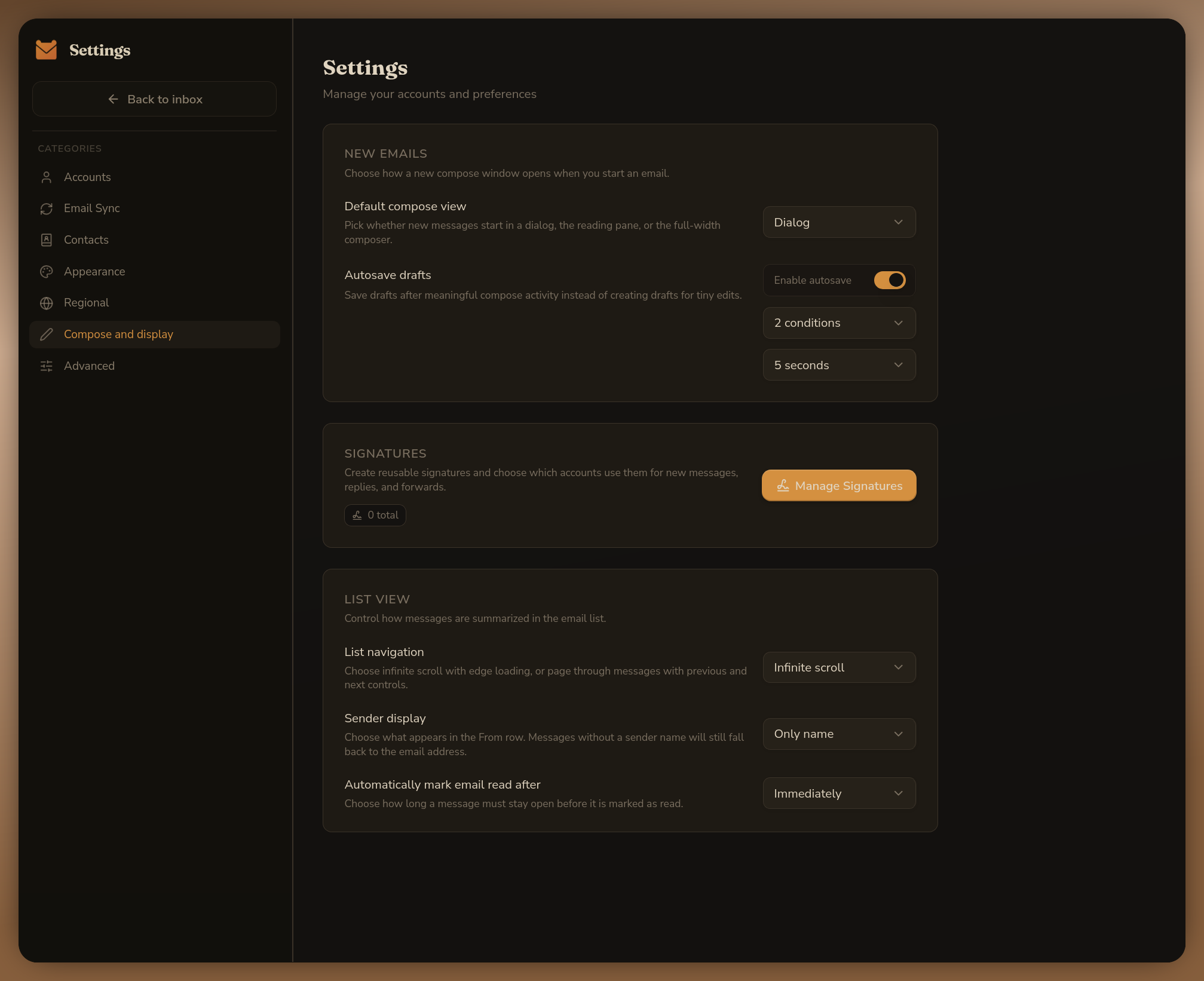Go to the Contacts category
Image resolution: width=1204 pixels, height=981 pixels.
(x=154, y=240)
